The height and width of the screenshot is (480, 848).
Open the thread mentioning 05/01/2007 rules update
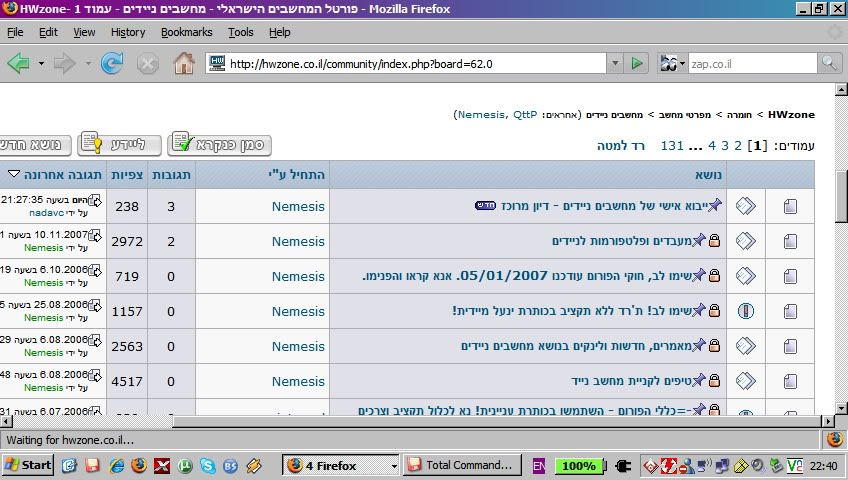(x=527, y=276)
